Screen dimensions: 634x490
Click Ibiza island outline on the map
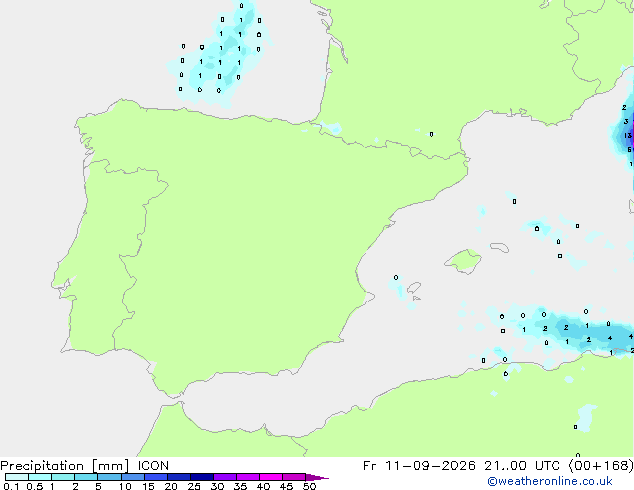coord(414,288)
